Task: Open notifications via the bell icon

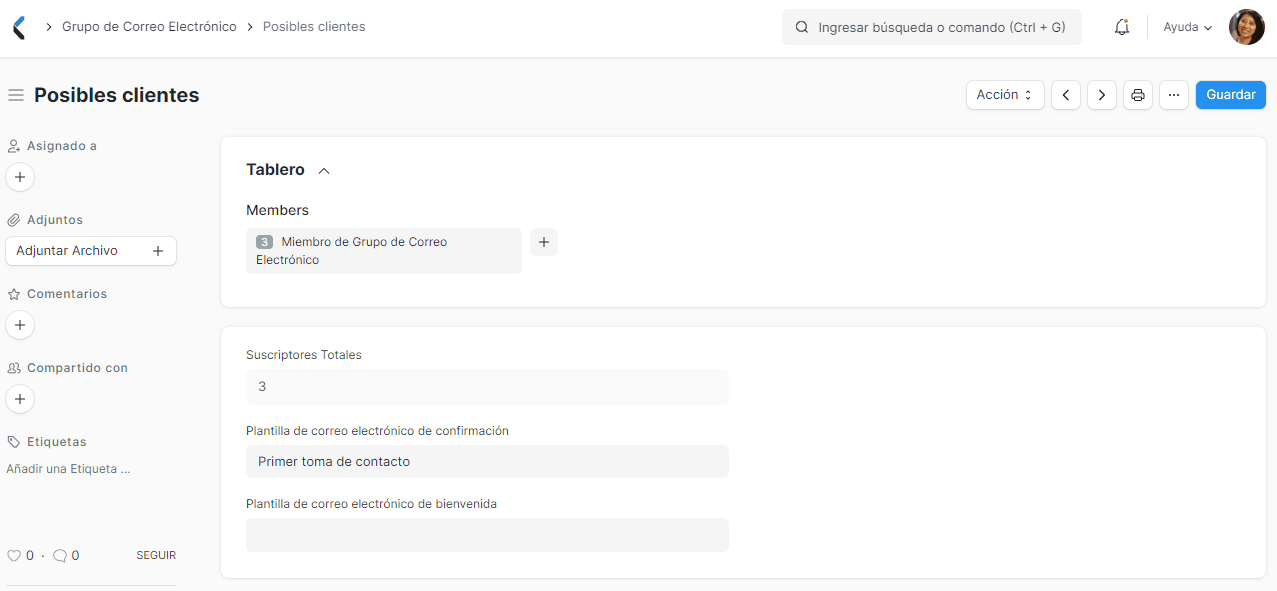Action: pyautogui.click(x=1121, y=27)
